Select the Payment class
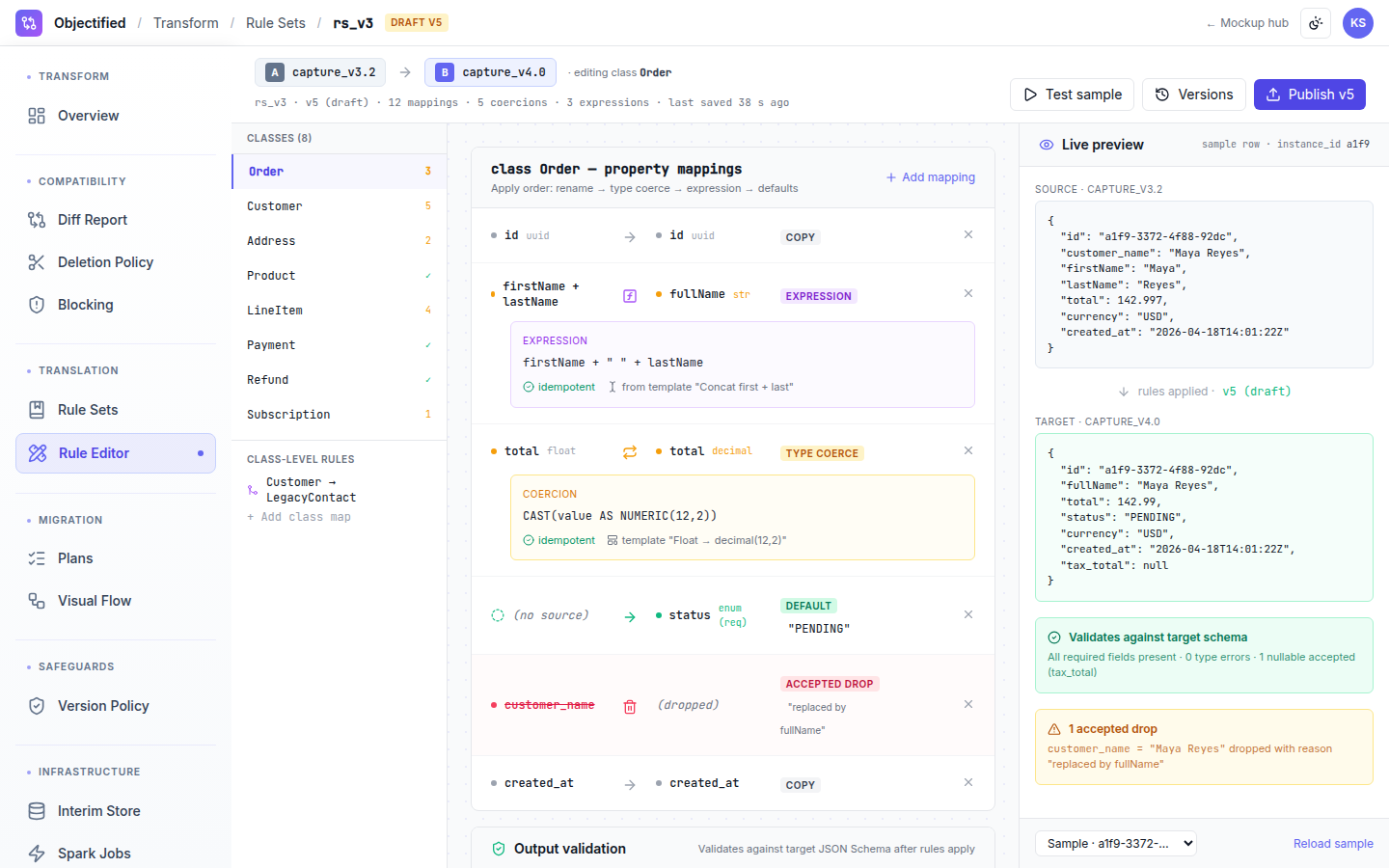Viewport: 1389px width, 868px height. pyautogui.click(x=340, y=345)
